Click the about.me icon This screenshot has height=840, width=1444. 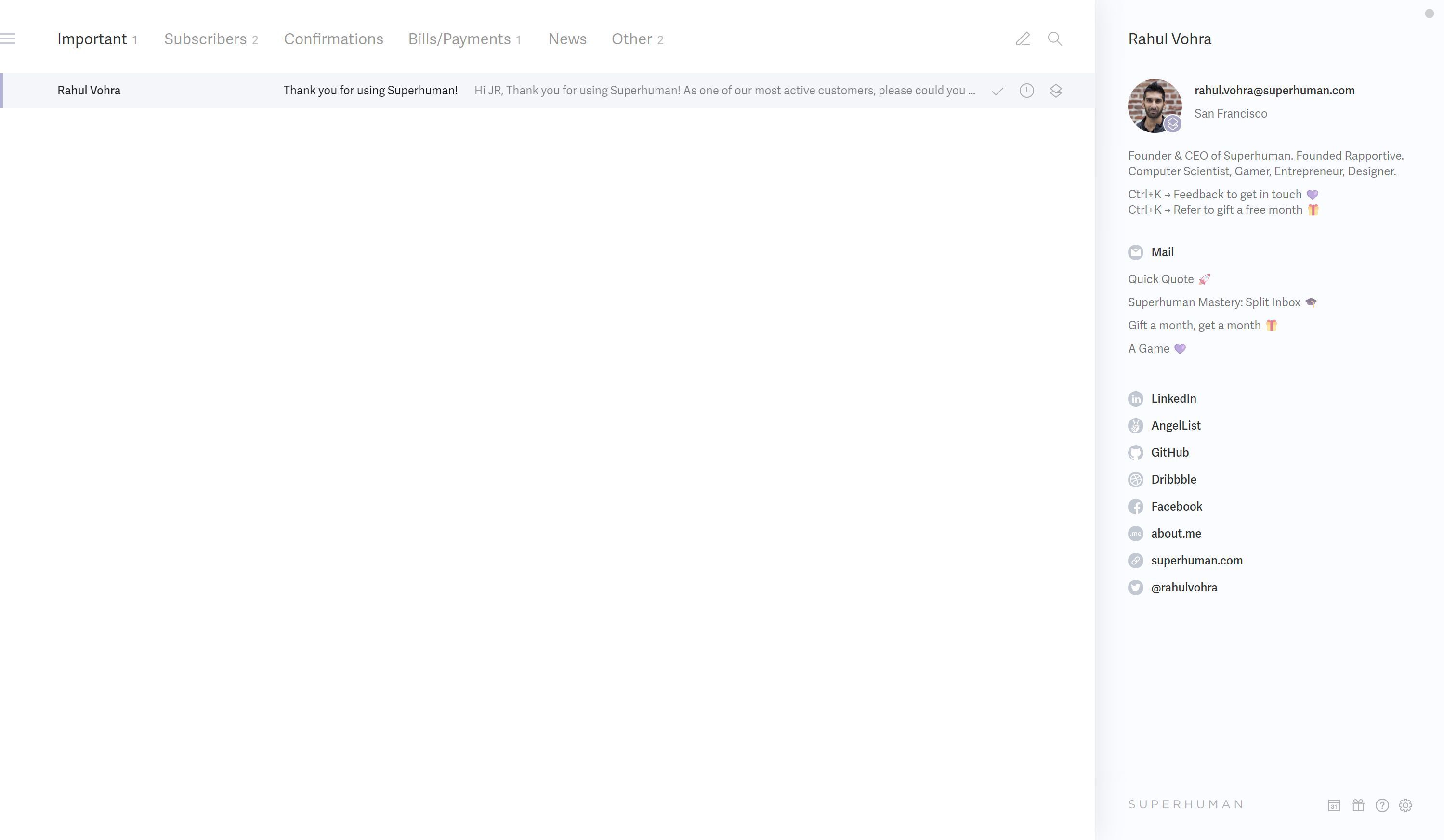click(x=1135, y=534)
